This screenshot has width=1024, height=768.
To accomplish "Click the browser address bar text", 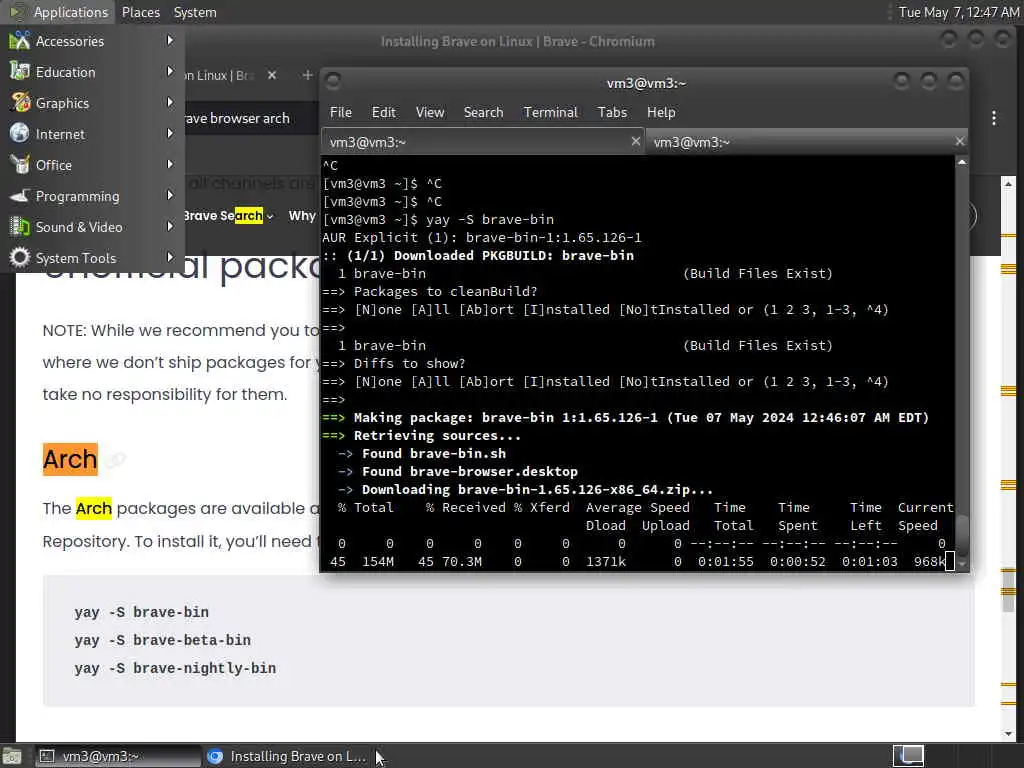I will pyautogui.click(x=236, y=118).
